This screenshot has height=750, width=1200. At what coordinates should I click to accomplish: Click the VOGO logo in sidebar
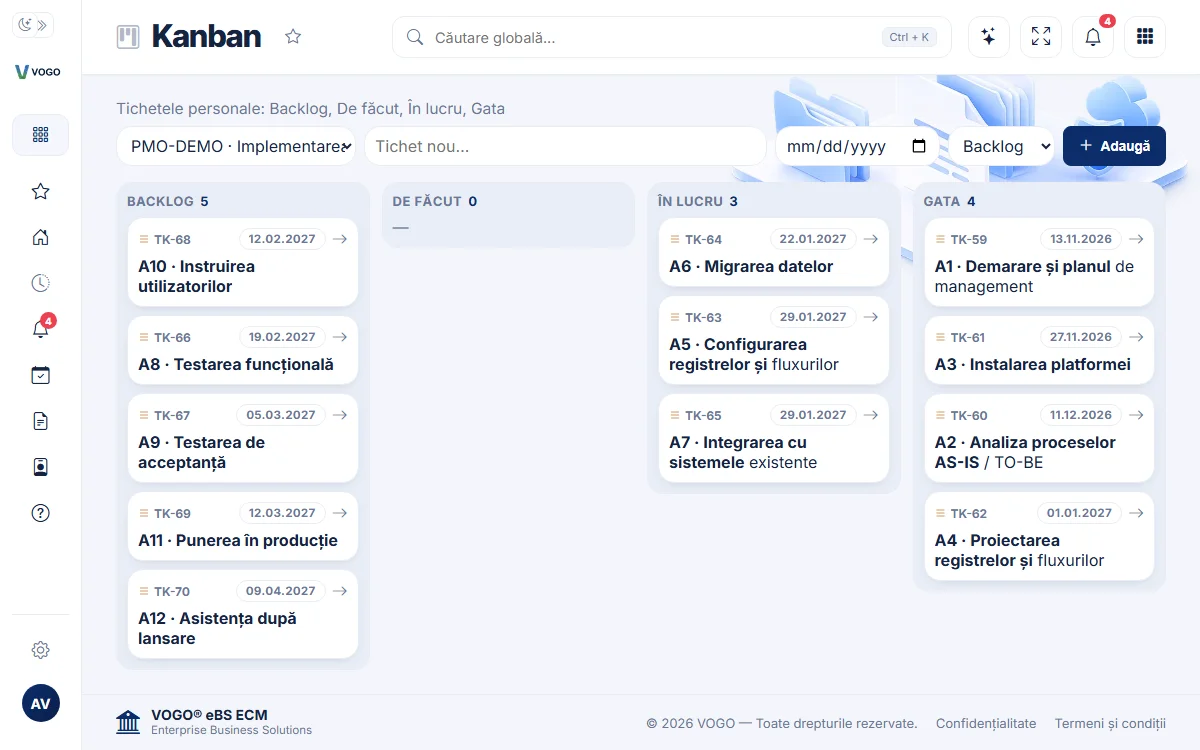pos(38,72)
